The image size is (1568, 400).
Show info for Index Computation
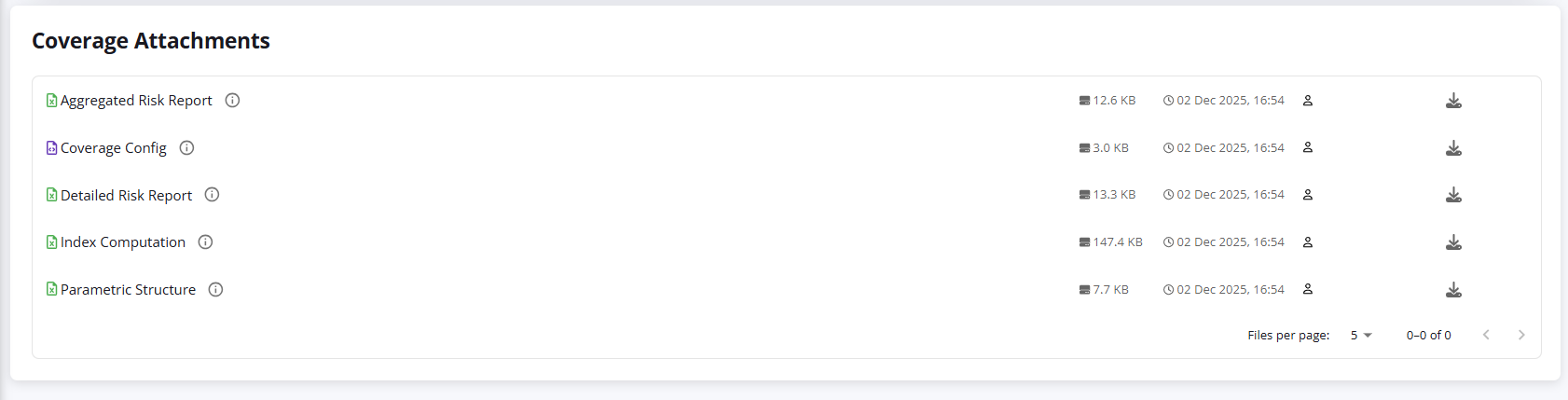pos(206,242)
